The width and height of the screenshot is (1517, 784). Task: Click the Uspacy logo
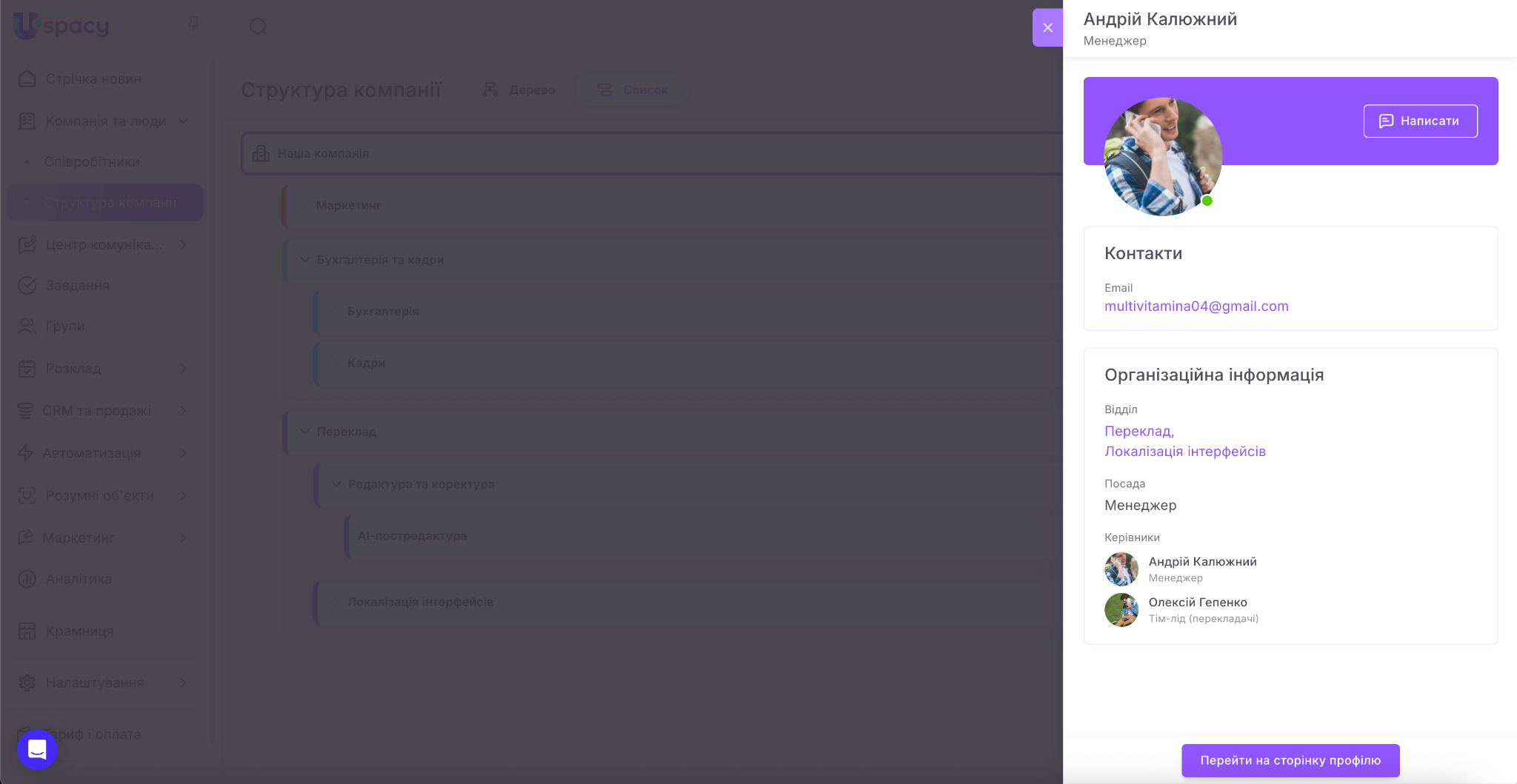click(61, 26)
